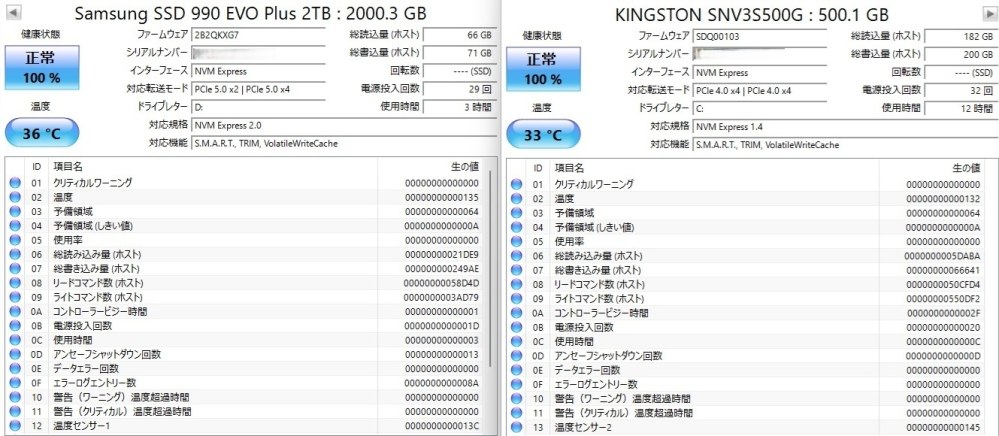Click the status orb for Kingston ライトコマンド数 row
The width and height of the screenshot is (999, 436).
517,299
